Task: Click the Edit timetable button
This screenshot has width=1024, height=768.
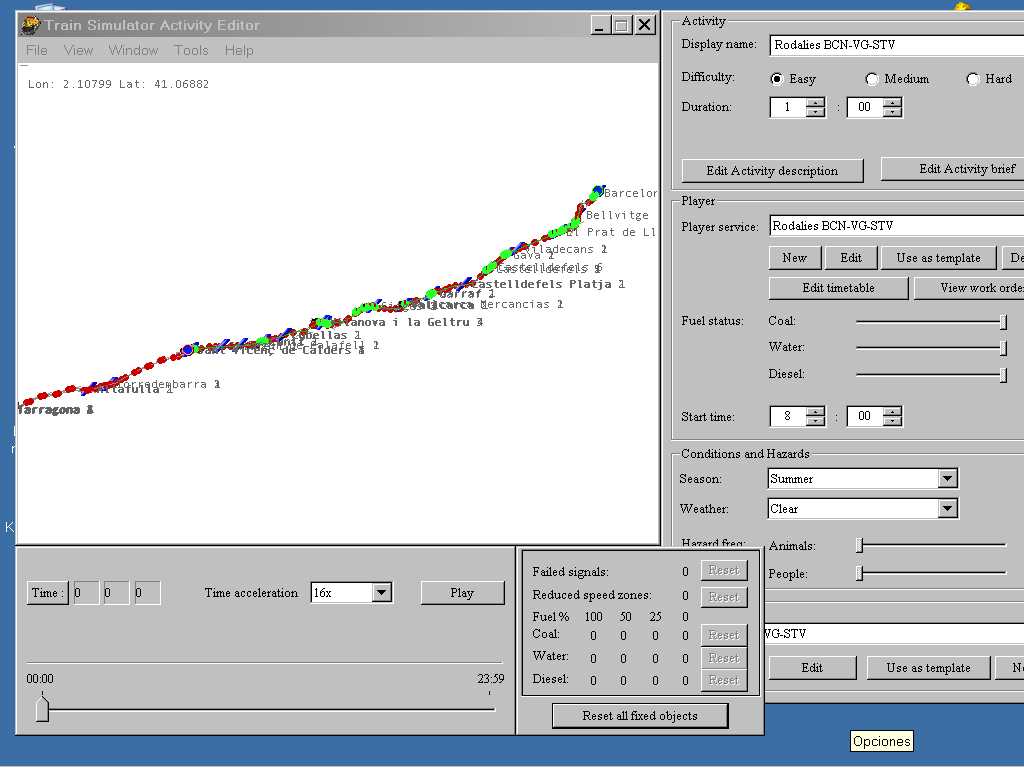Action: 838,288
